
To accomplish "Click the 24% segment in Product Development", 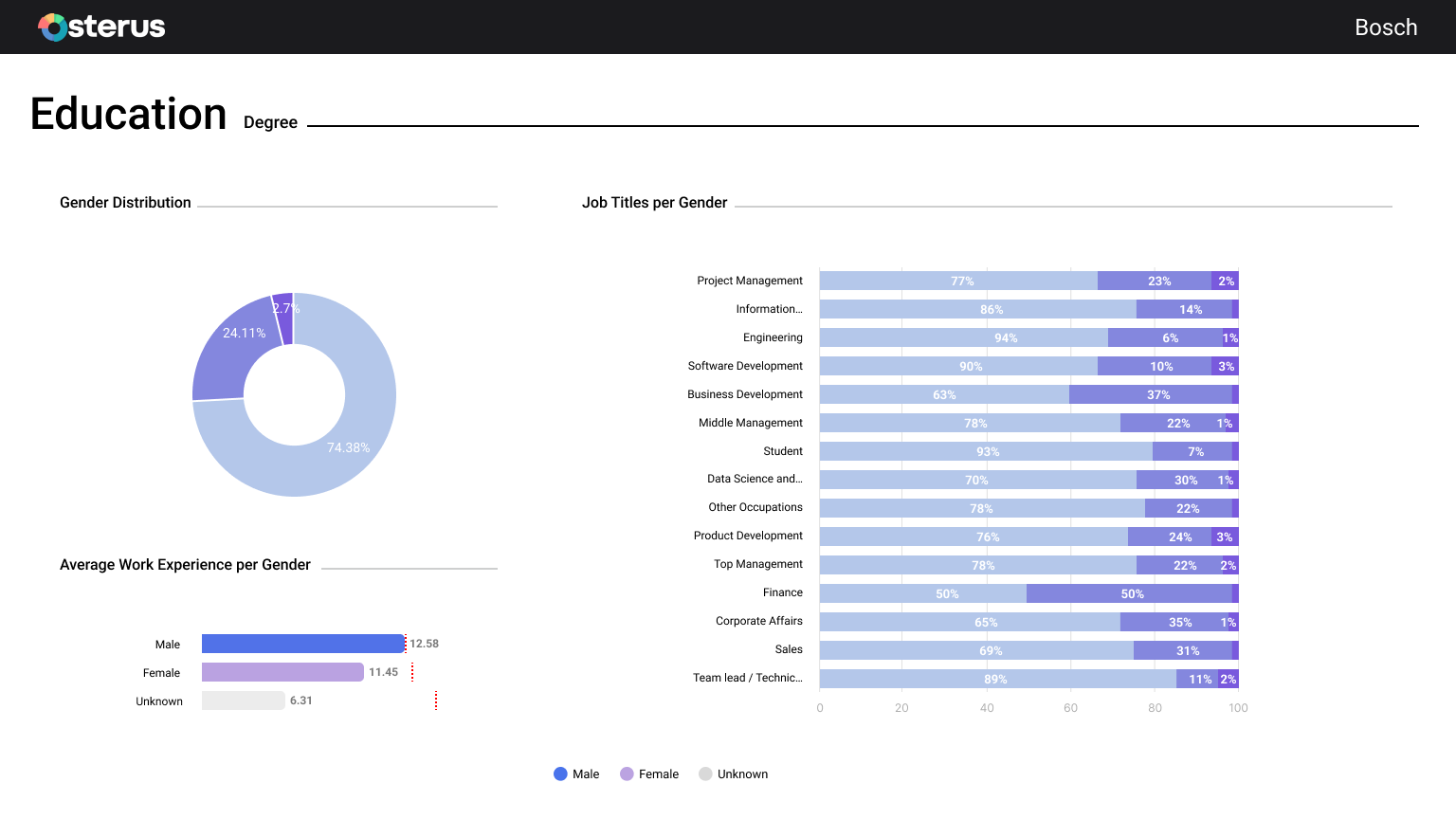I will coord(1170,537).
